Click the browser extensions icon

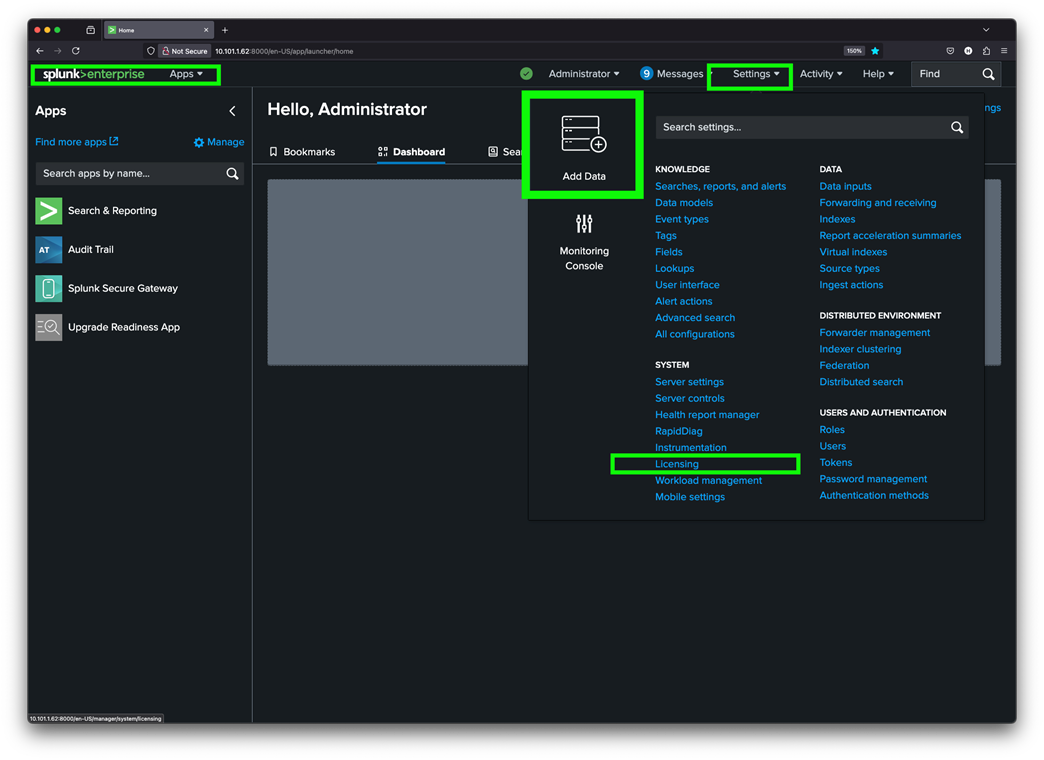pos(986,51)
